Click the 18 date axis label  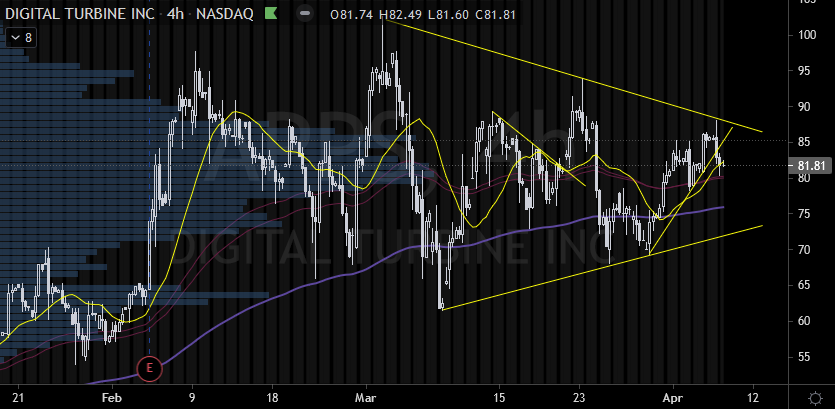[x=272, y=398]
